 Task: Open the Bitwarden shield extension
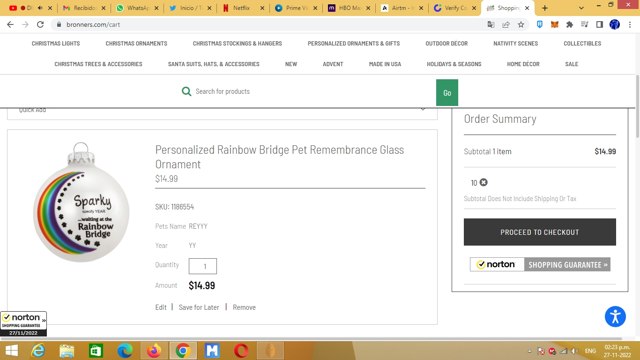[x=540, y=24]
